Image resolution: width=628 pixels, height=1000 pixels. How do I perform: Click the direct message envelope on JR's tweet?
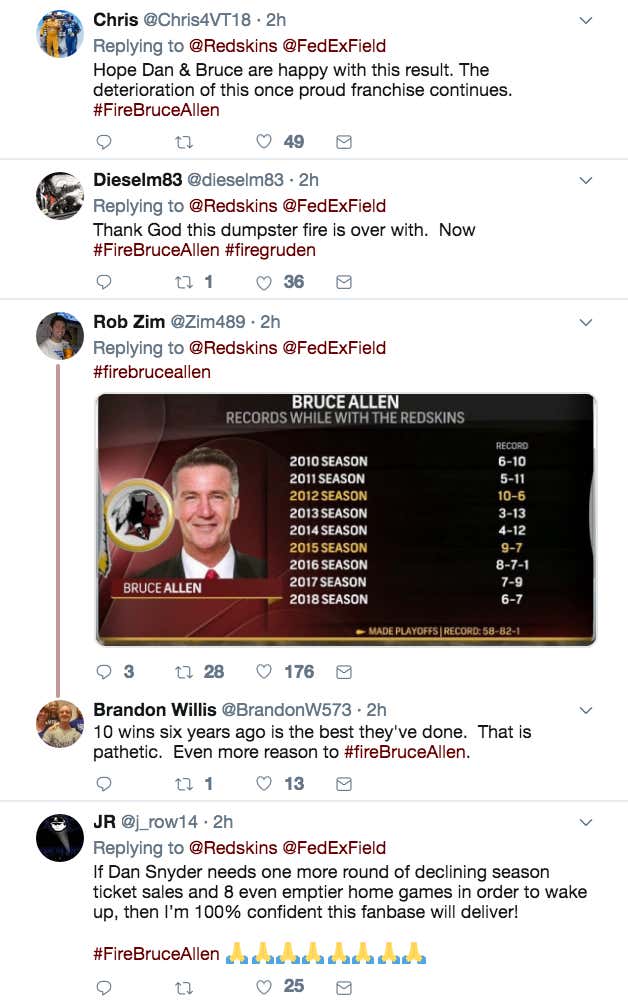(343, 988)
